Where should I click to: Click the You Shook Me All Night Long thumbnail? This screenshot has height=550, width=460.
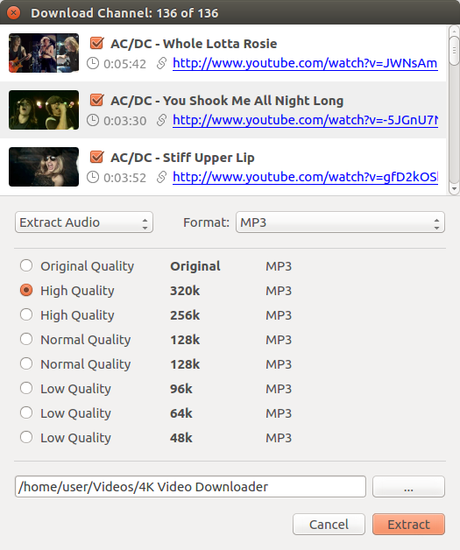[x=44, y=110]
